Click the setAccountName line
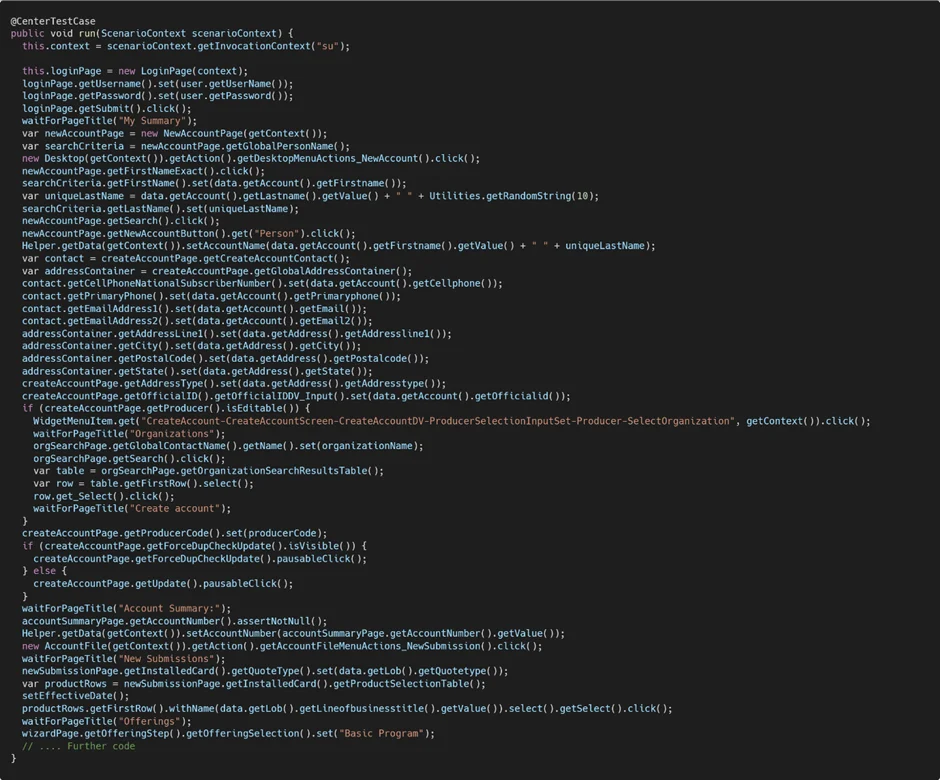The image size is (940, 780). (339, 246)
